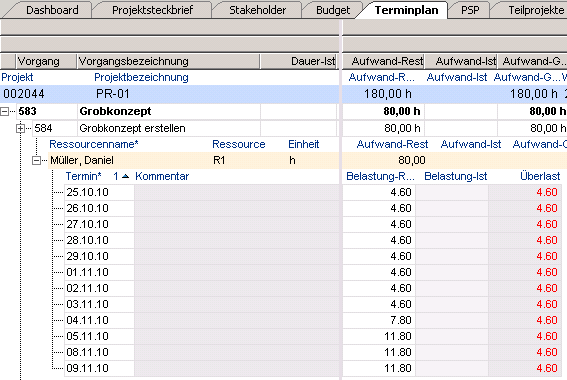Open the Stakeholder tab
567x380 pixels.
pos(257,10)
